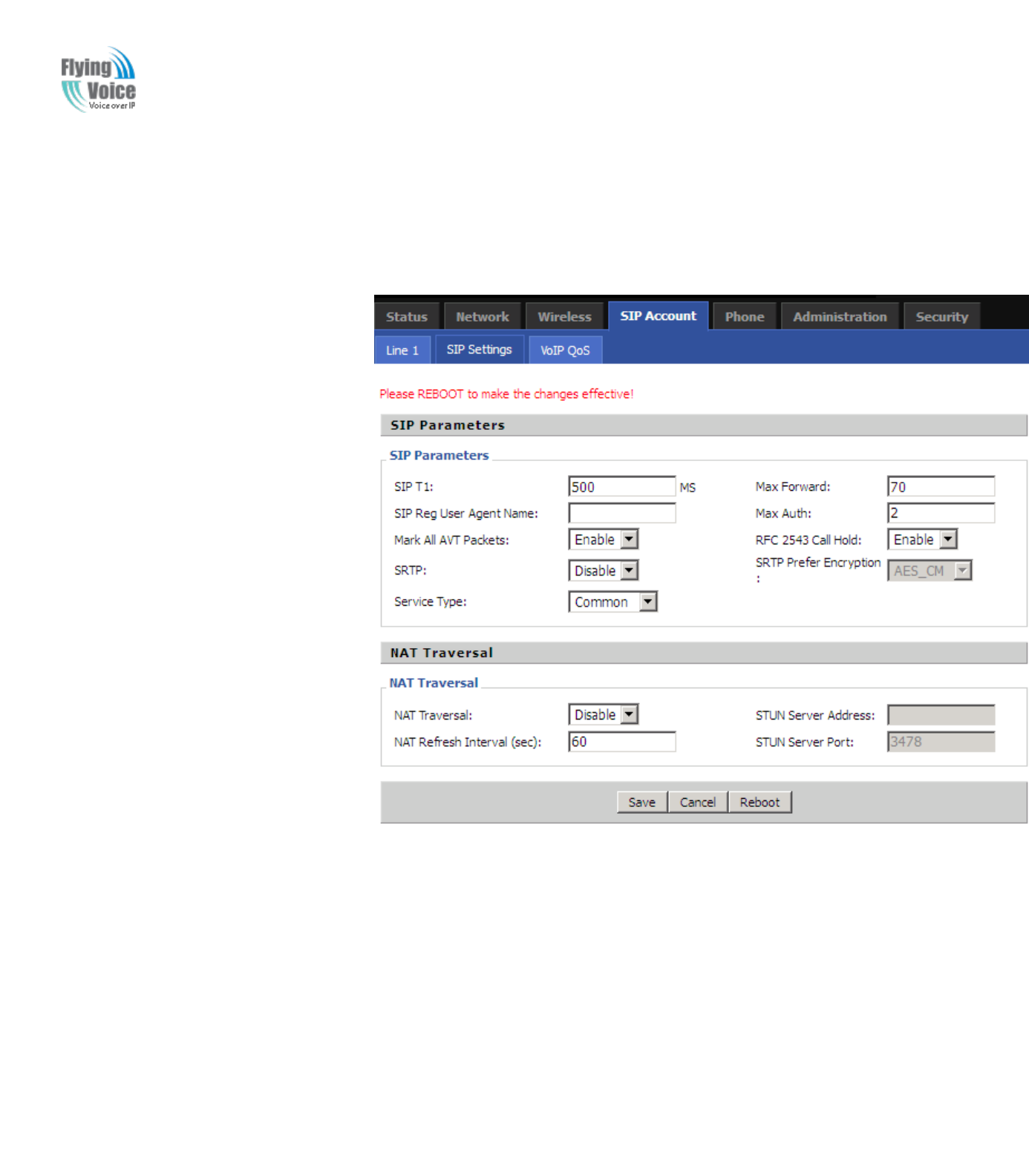Click the Max Forward input field
Viewport: 1029px width, 1176px height.
pos(941,486)
